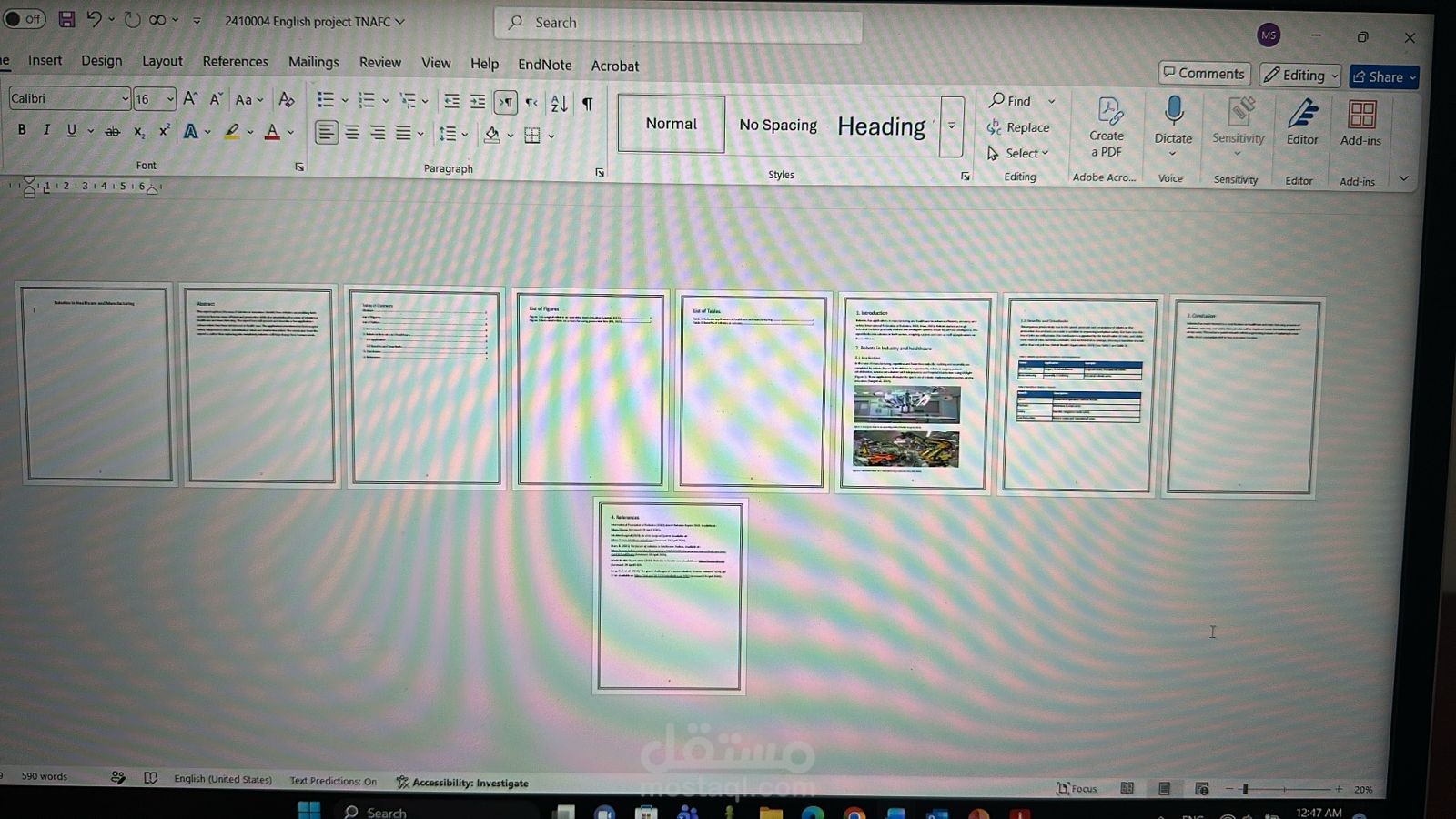The height and width of the screenshot is (819, 1456).
Task: Toggle show paragraph marks (pilcrow)
Action: [588, 104]
